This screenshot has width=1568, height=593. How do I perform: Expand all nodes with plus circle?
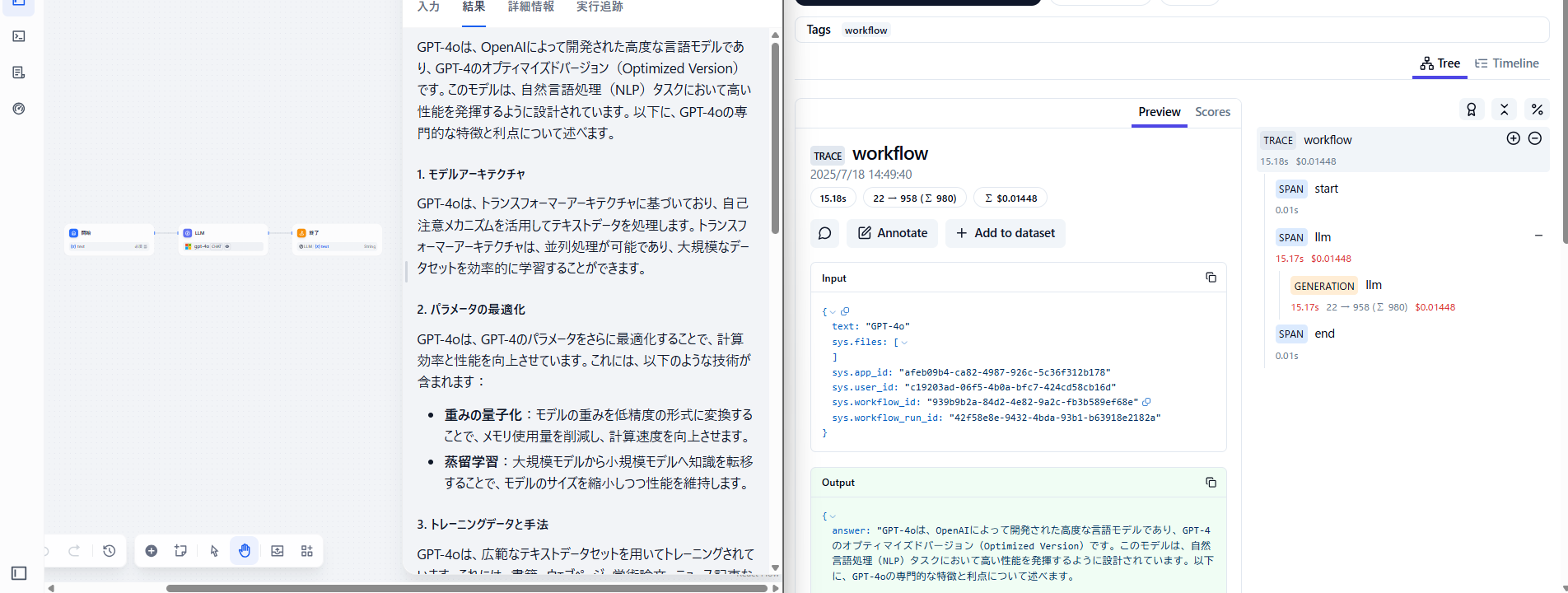point(1513,138)
